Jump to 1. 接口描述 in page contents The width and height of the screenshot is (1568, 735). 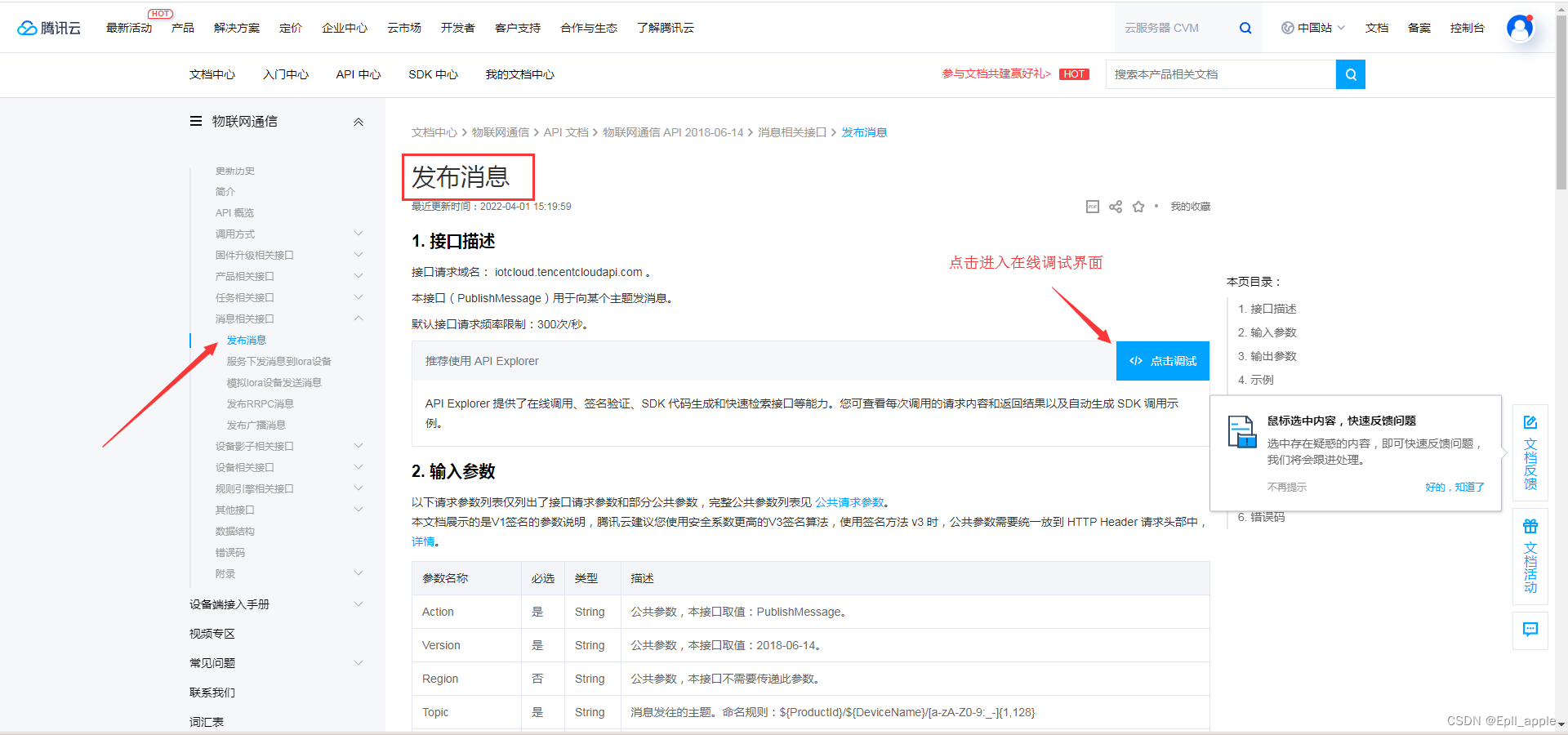tap(1267, 309)
